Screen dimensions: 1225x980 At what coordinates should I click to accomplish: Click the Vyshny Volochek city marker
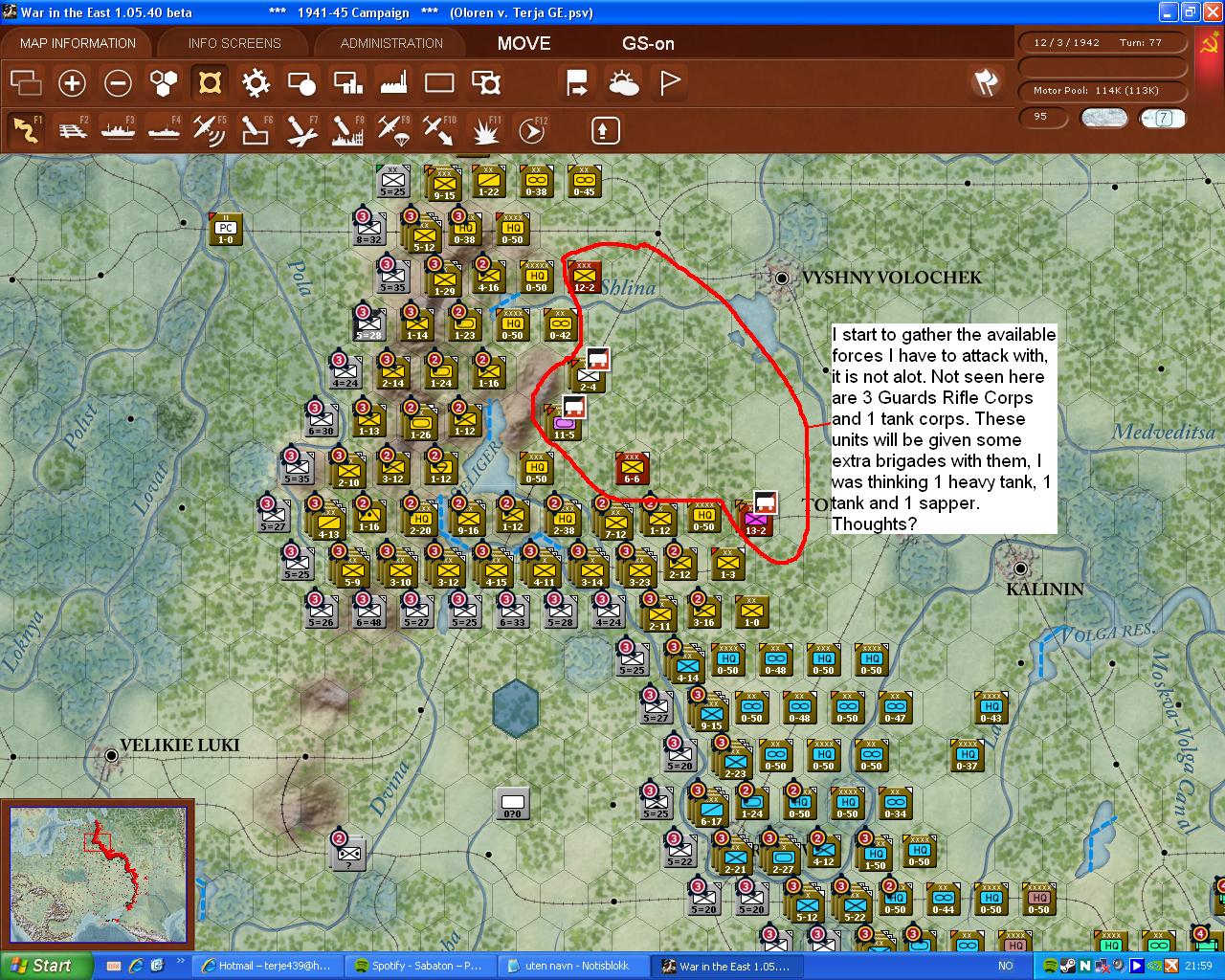(782, 278)
